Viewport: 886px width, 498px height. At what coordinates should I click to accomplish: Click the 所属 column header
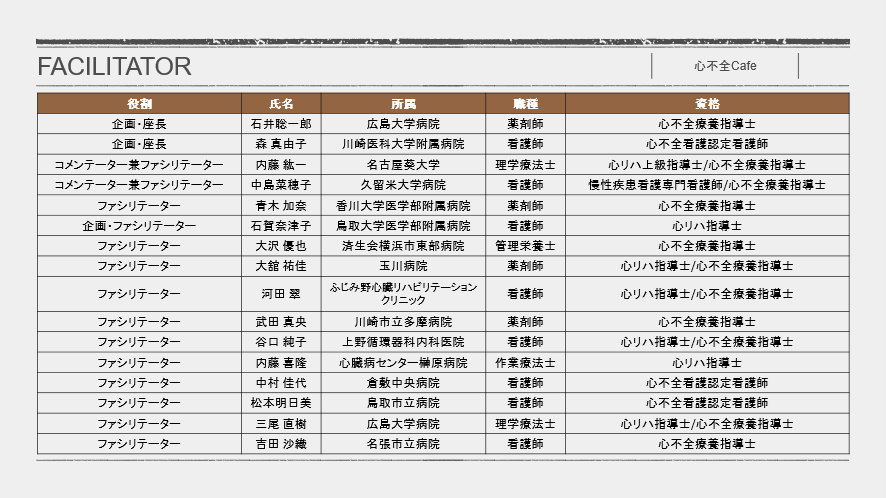(x=403, y=104)
